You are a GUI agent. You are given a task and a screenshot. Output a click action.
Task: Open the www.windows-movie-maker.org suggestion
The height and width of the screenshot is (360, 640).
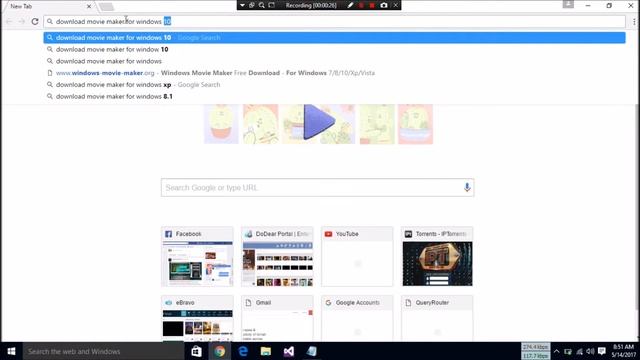point(334,73)
